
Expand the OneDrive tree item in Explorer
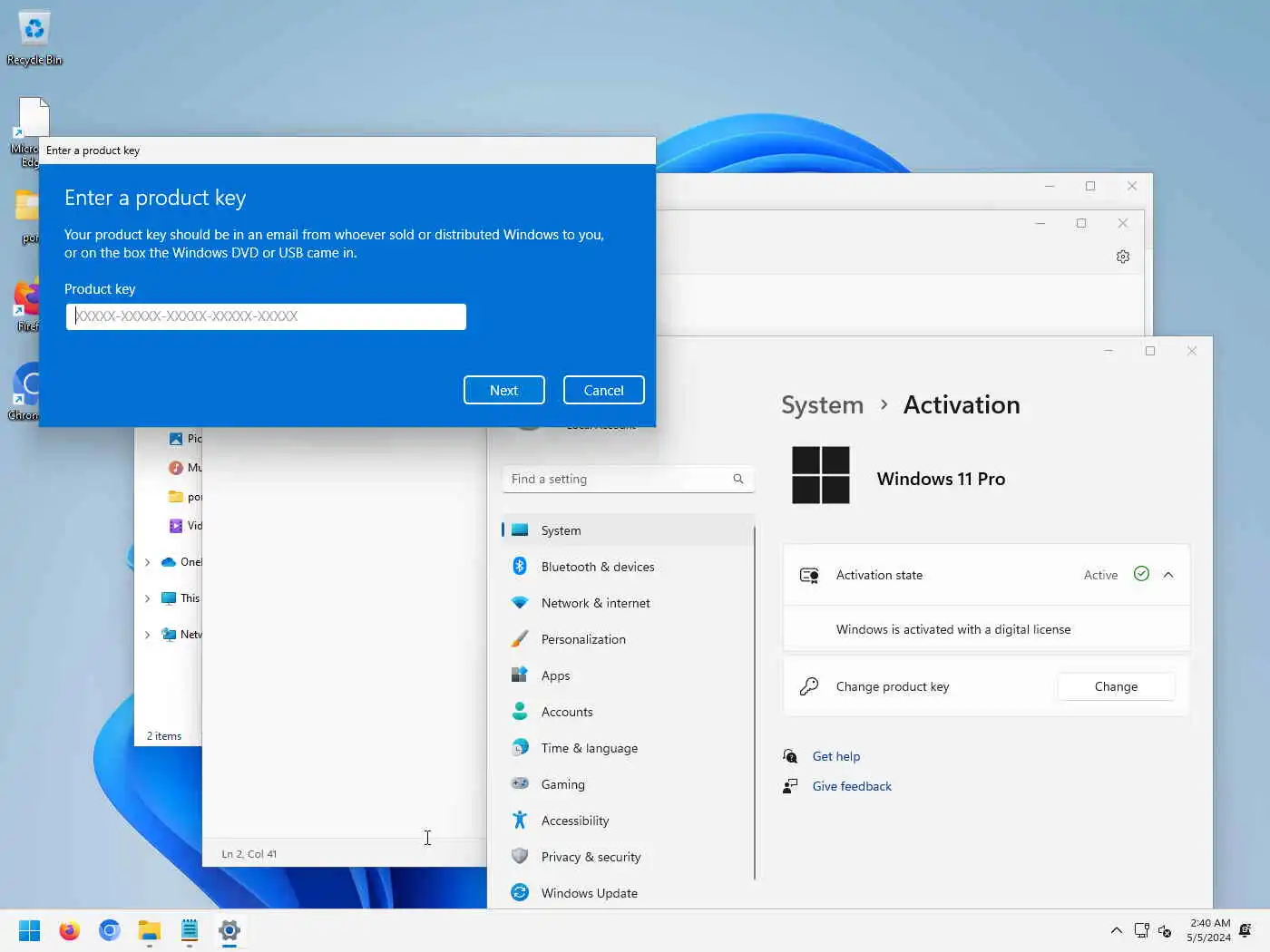tap(148, 562)
